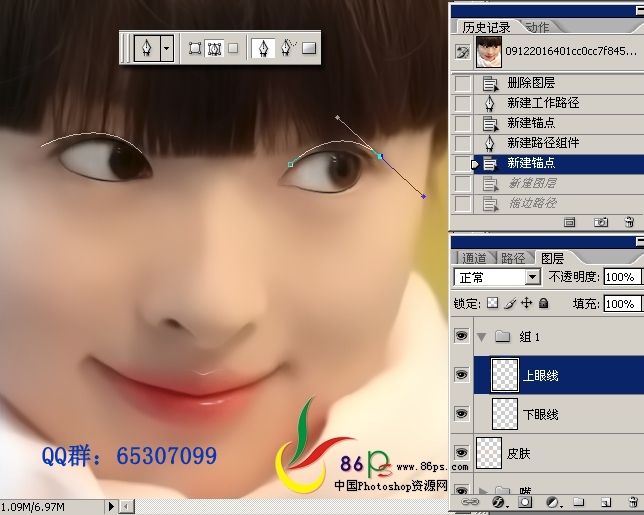Lock layer position

pos(527,303)
